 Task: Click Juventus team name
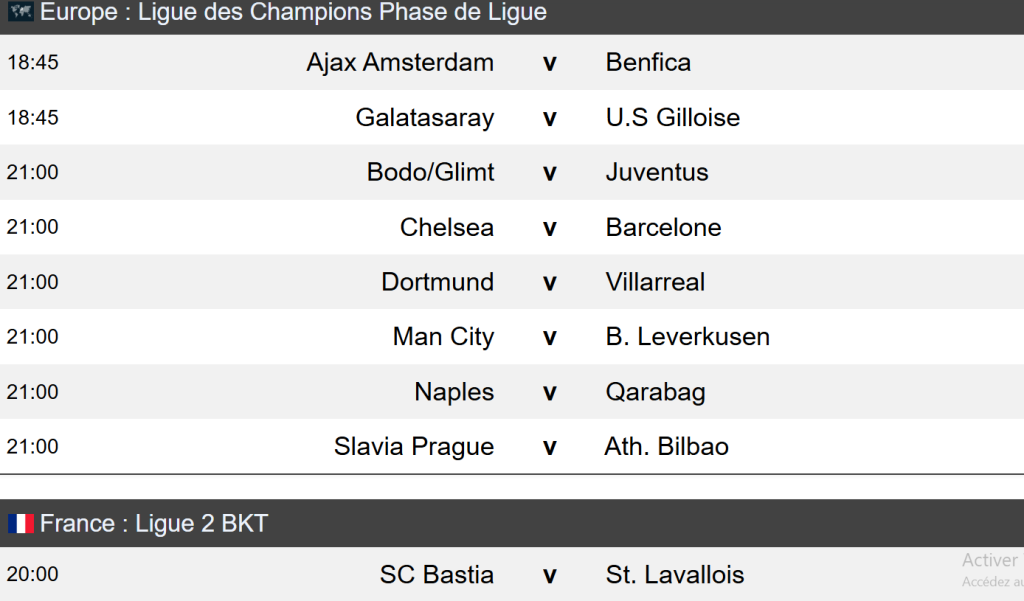[657, 172]
